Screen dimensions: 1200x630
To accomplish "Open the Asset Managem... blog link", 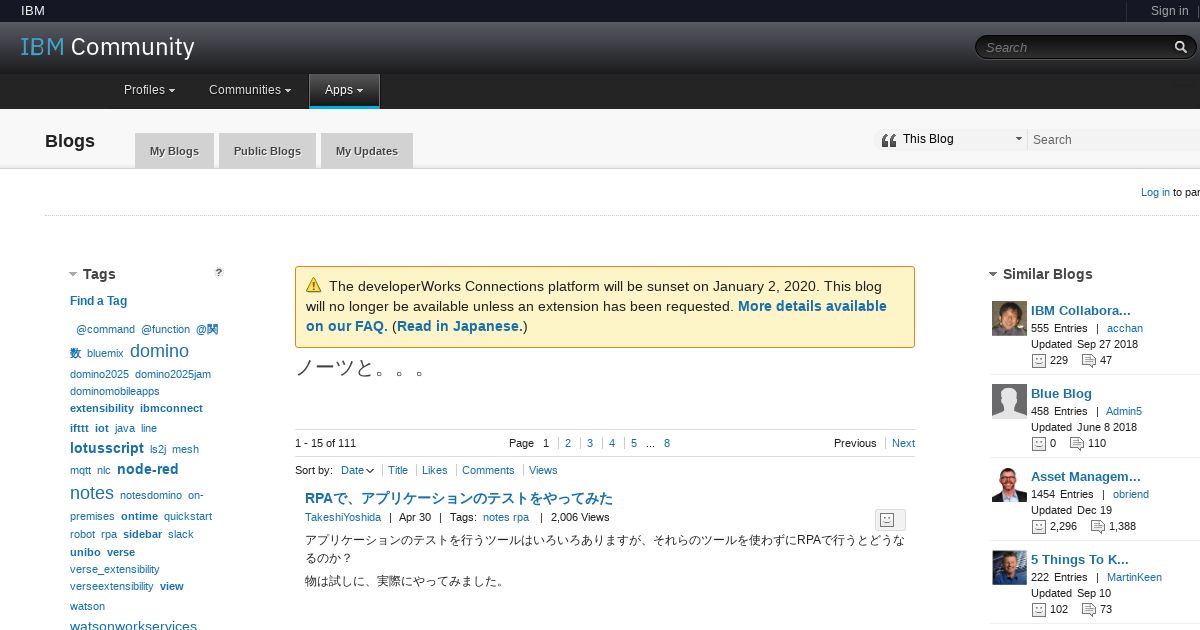I will [1086, 477].
